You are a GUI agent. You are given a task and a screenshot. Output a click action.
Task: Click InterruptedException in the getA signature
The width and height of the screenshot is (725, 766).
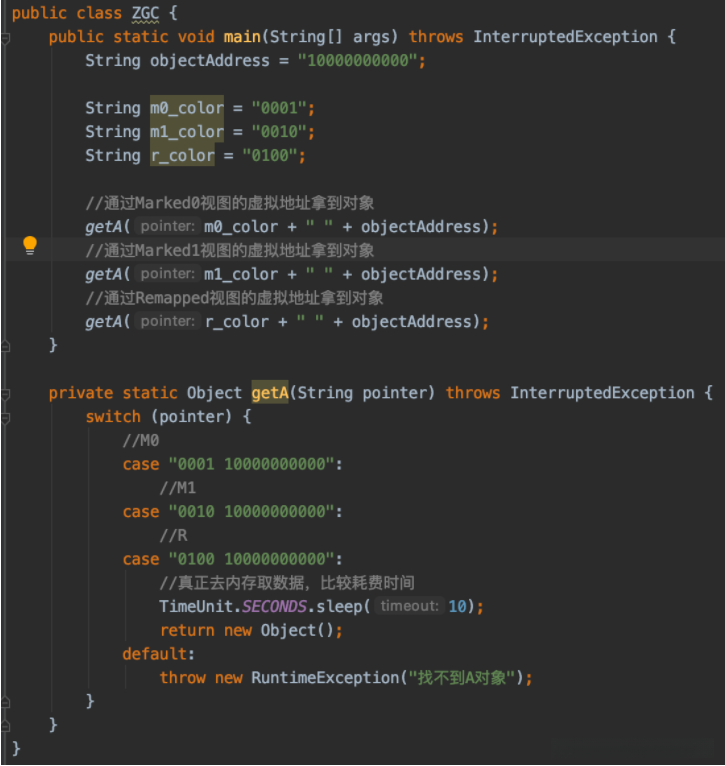tap(602, 393)
